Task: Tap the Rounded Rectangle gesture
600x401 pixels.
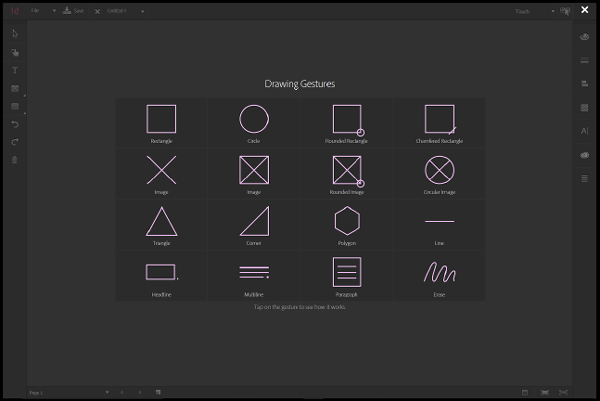Action: pyautogui.click(x=347, y=123)
